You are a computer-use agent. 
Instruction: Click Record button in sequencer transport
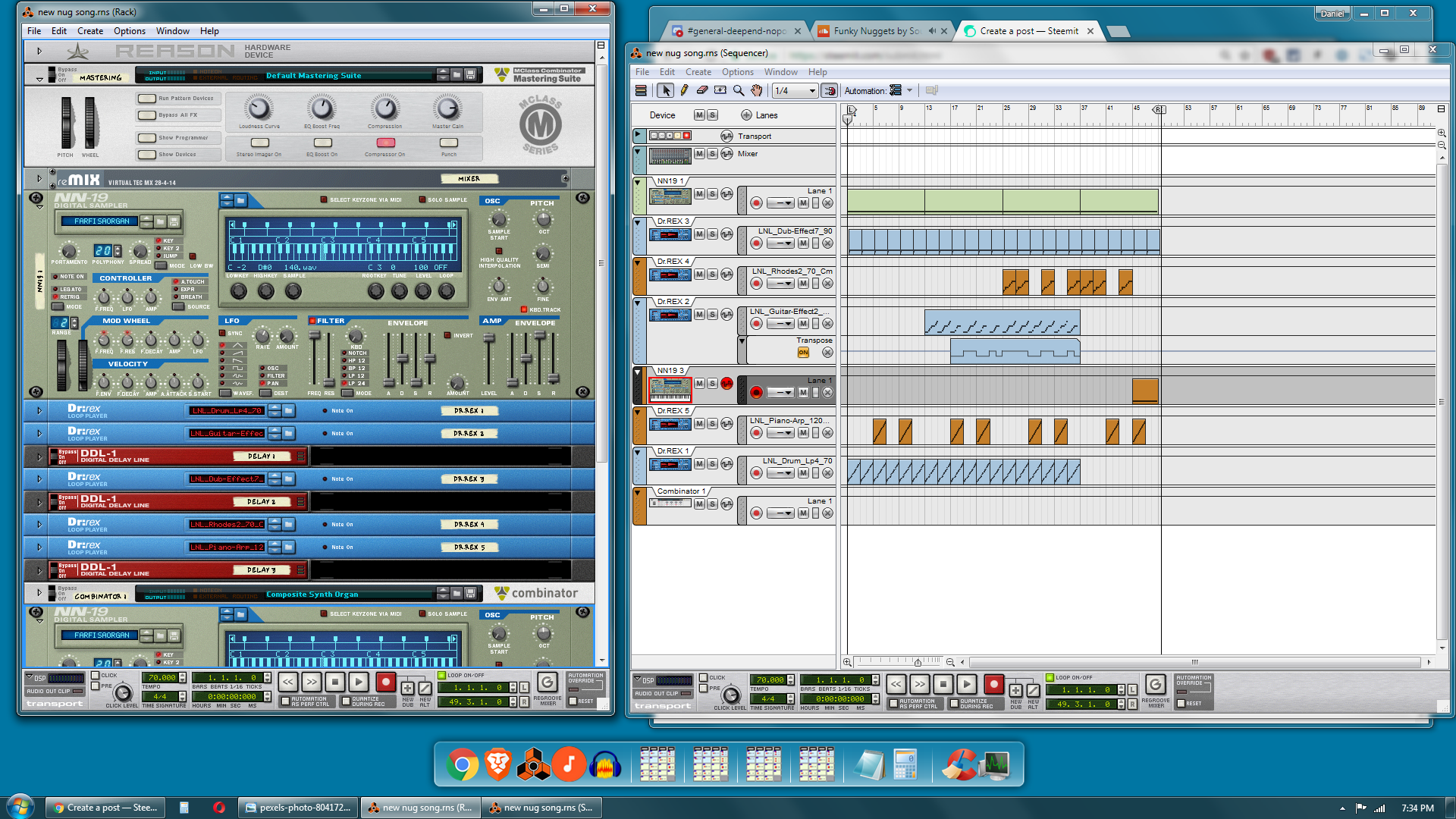993,684
